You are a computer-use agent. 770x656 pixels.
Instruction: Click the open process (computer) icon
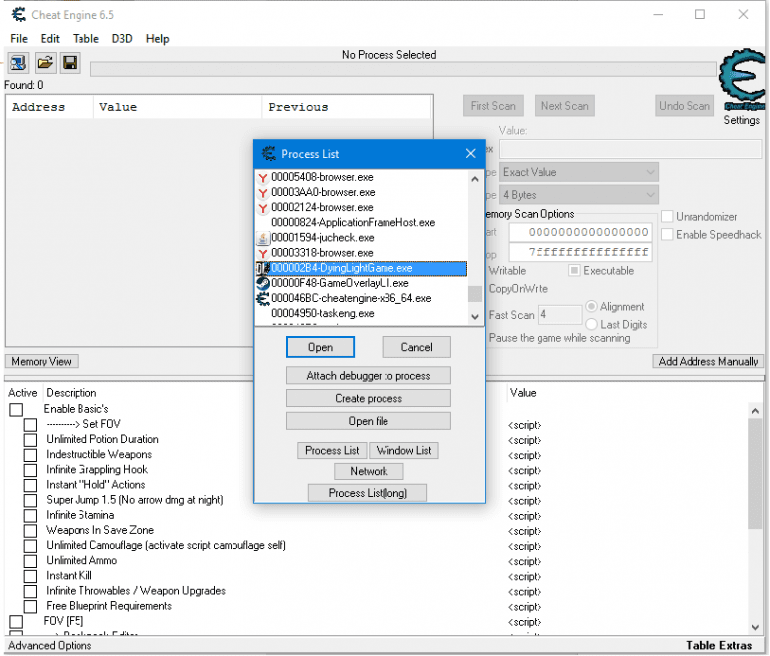click(18, 63)
